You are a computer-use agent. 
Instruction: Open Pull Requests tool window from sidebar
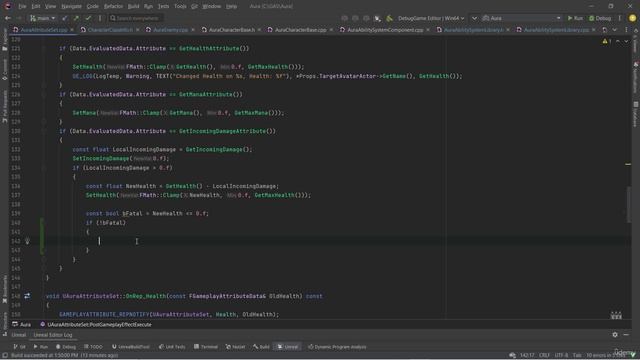(5, 106)
